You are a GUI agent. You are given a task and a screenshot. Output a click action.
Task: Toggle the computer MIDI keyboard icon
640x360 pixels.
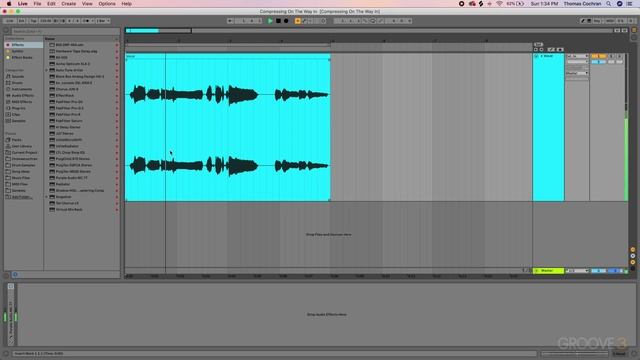589,21
